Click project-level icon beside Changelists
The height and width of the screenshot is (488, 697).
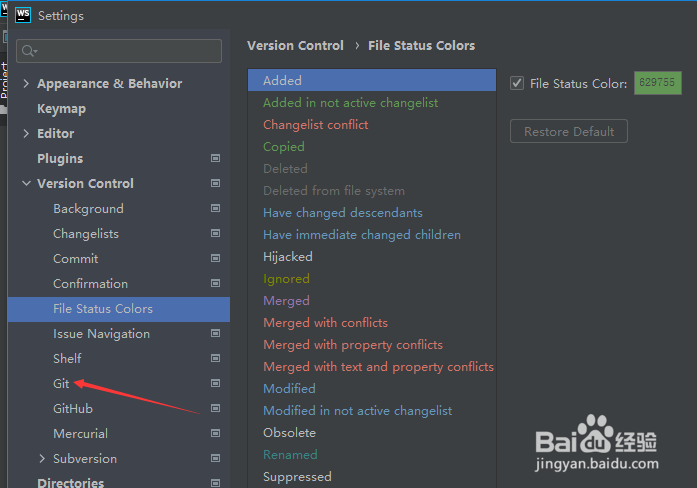(x=216, y=233)
